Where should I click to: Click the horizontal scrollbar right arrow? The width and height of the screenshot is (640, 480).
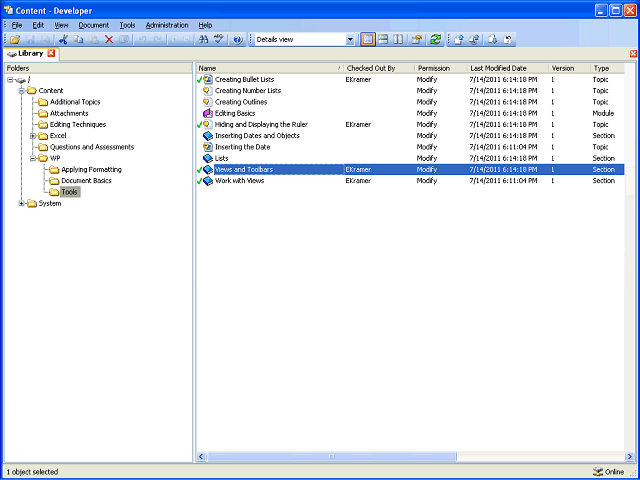(629, 457)
